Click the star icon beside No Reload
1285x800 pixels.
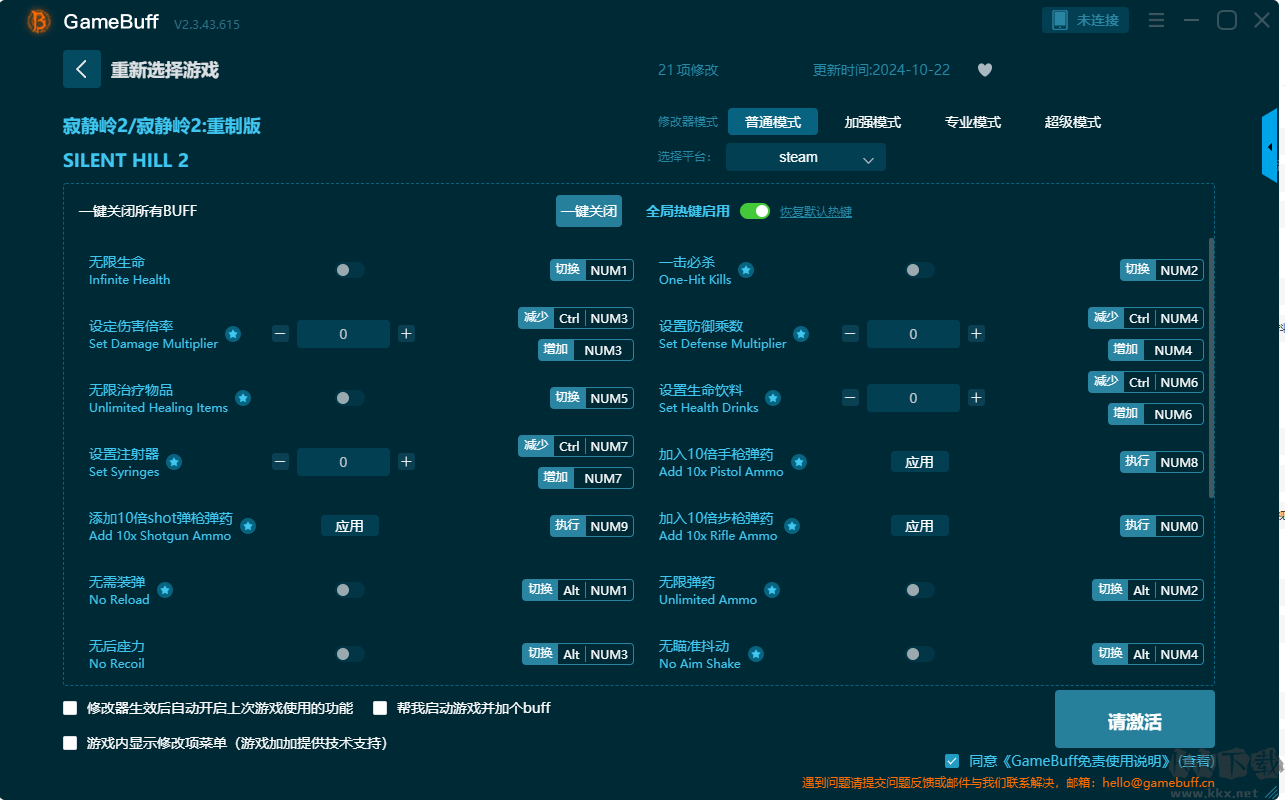(165, 590)
